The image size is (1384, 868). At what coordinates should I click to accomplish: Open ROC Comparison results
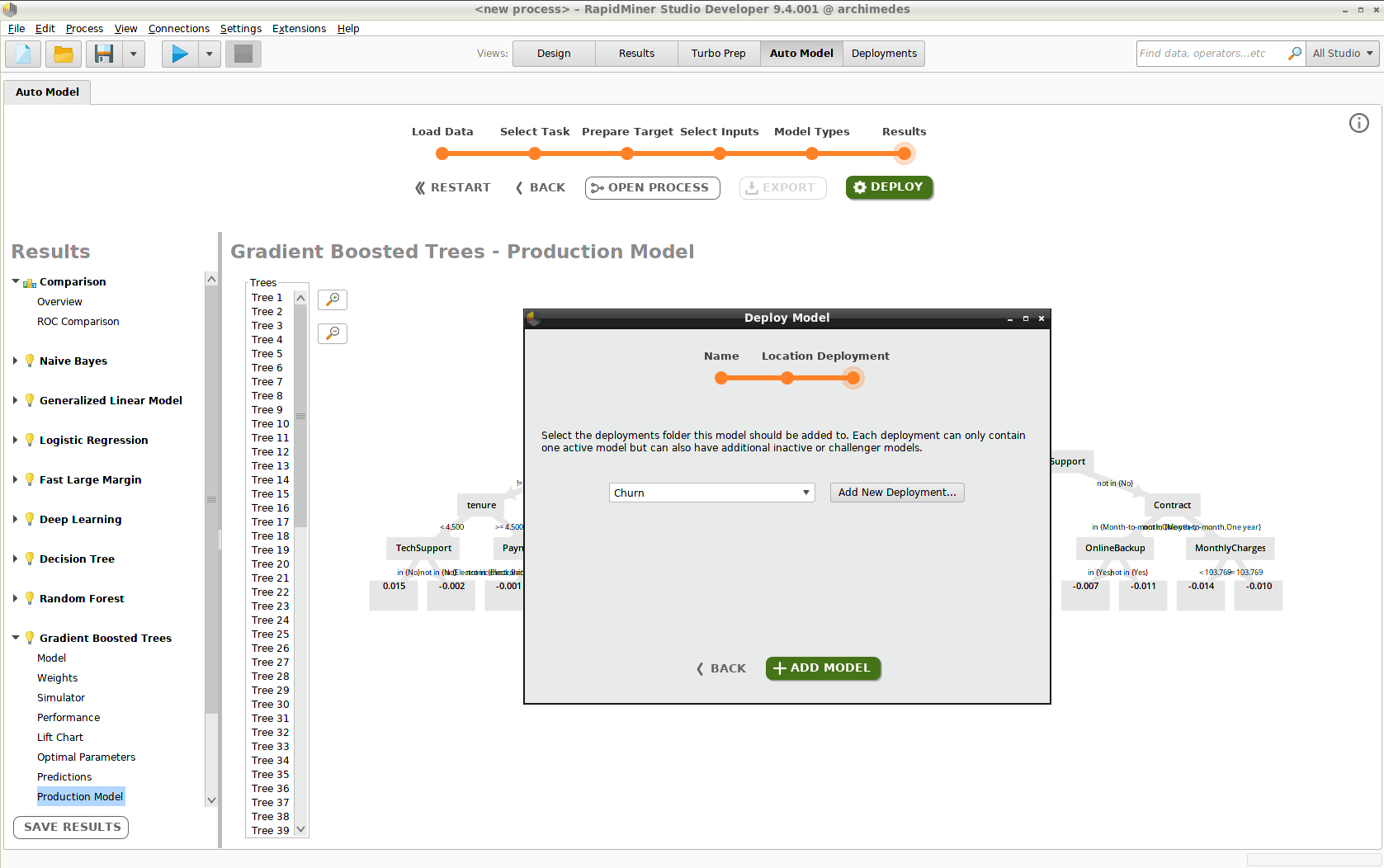click(x=78, y=322)
